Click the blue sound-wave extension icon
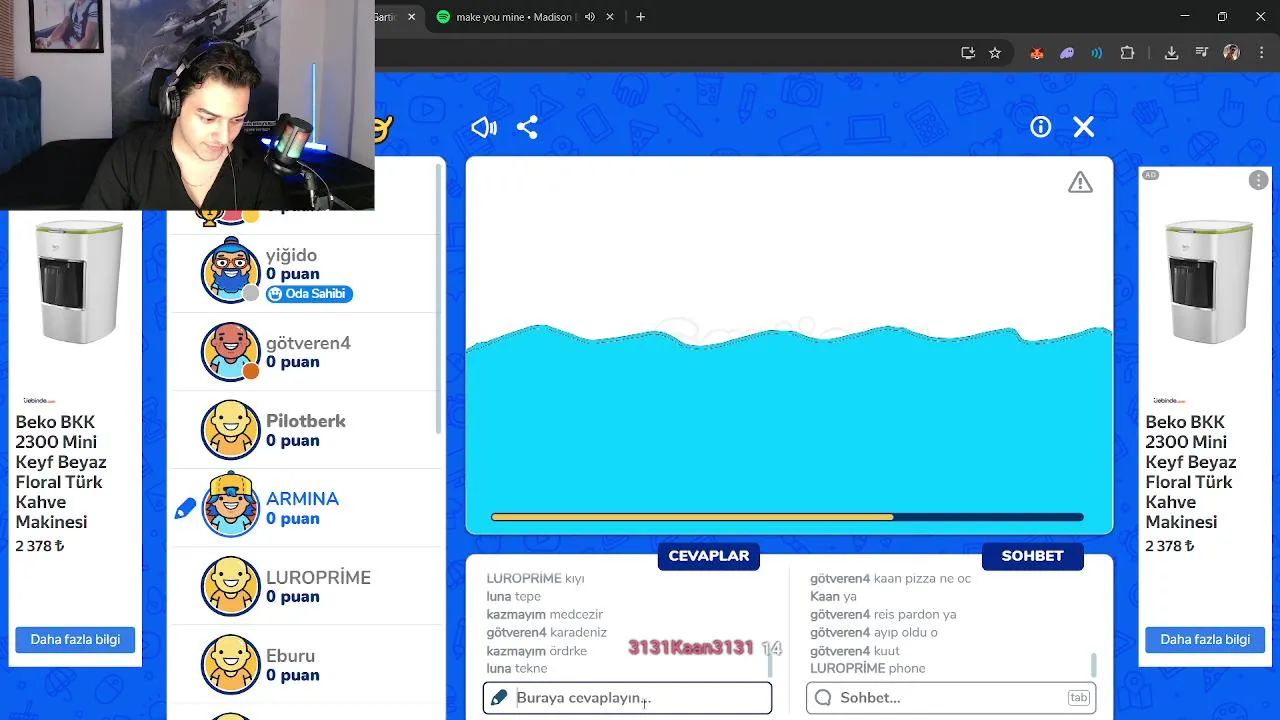 (x=1097, y=53)
